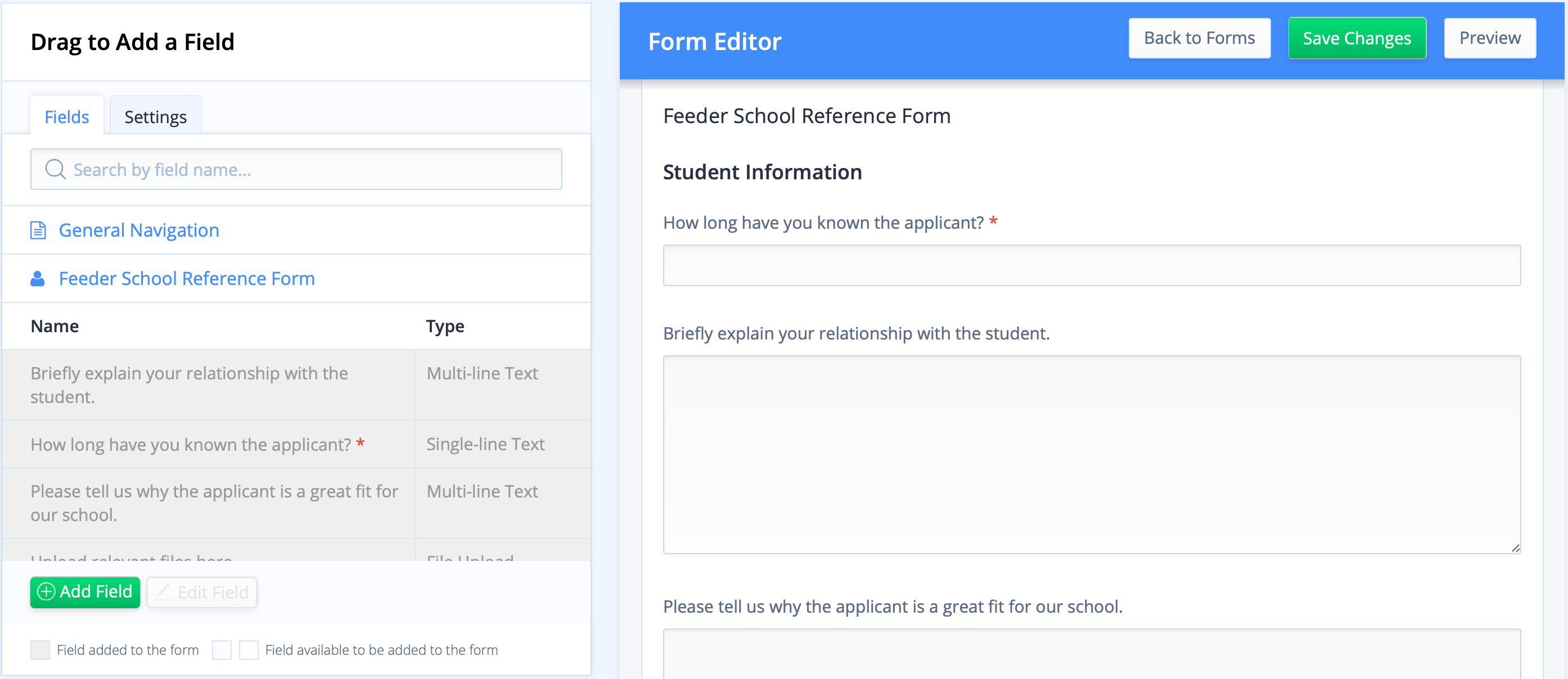Click the white 'Field available' legend box
Screen dimensions: 1568x679
coord(249,650)
